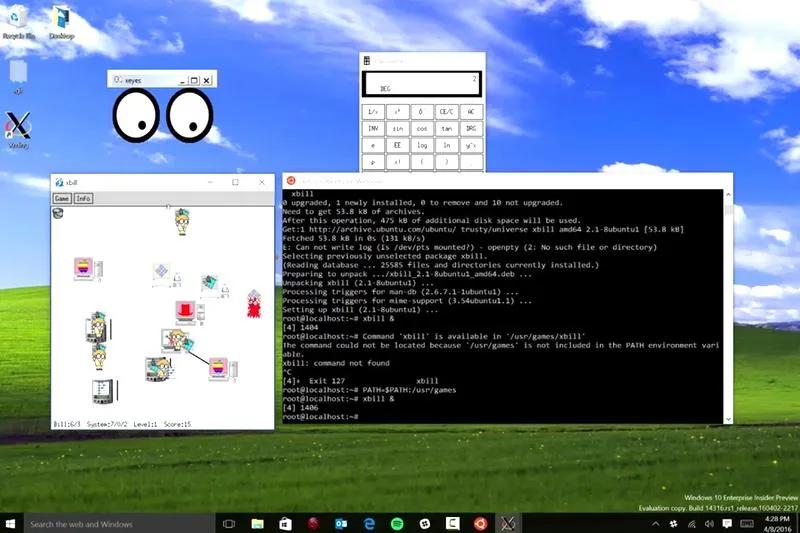Click the cos button in calculator
Image resolution: width=800 pixels, height=533 pixels.
click(422, 129)
